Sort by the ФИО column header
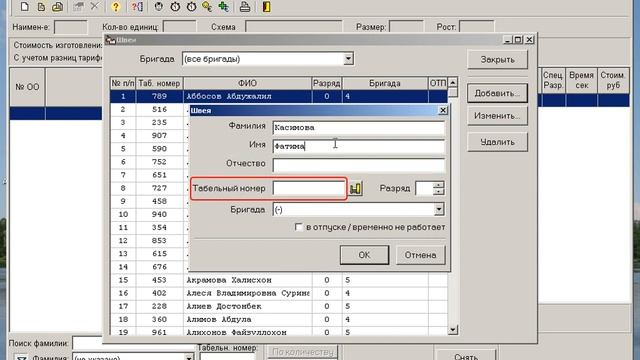The width and height of the screenshot is (640, 360). point(247,83)
